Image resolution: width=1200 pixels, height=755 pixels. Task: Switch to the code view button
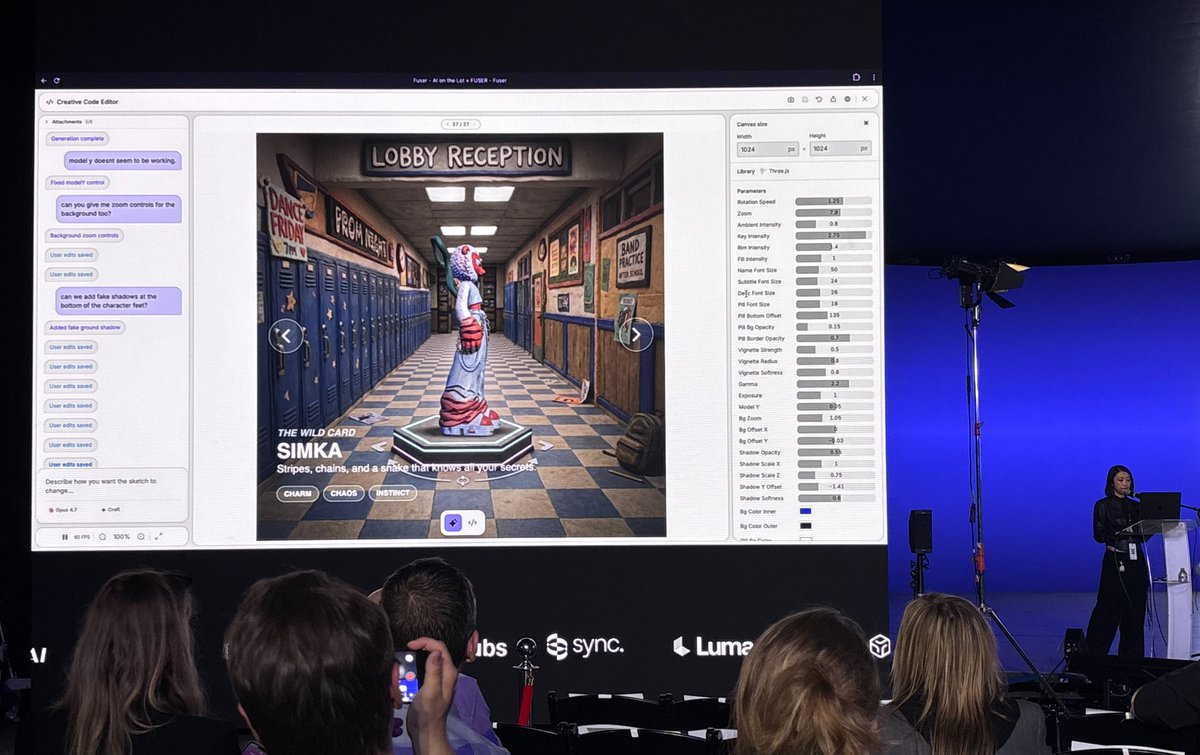(x=473, y=522)
